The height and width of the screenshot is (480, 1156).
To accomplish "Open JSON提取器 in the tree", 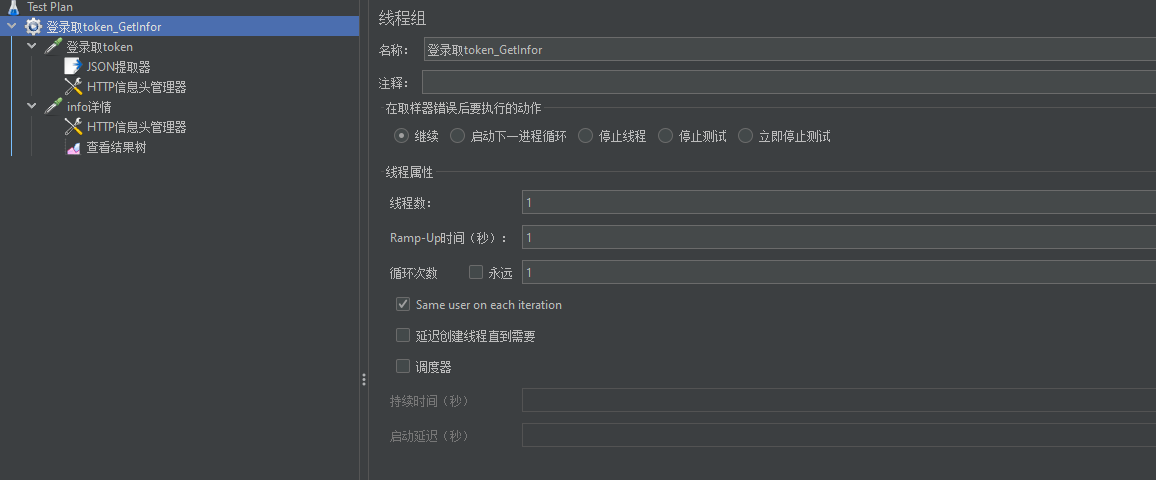I will [118, 67].
